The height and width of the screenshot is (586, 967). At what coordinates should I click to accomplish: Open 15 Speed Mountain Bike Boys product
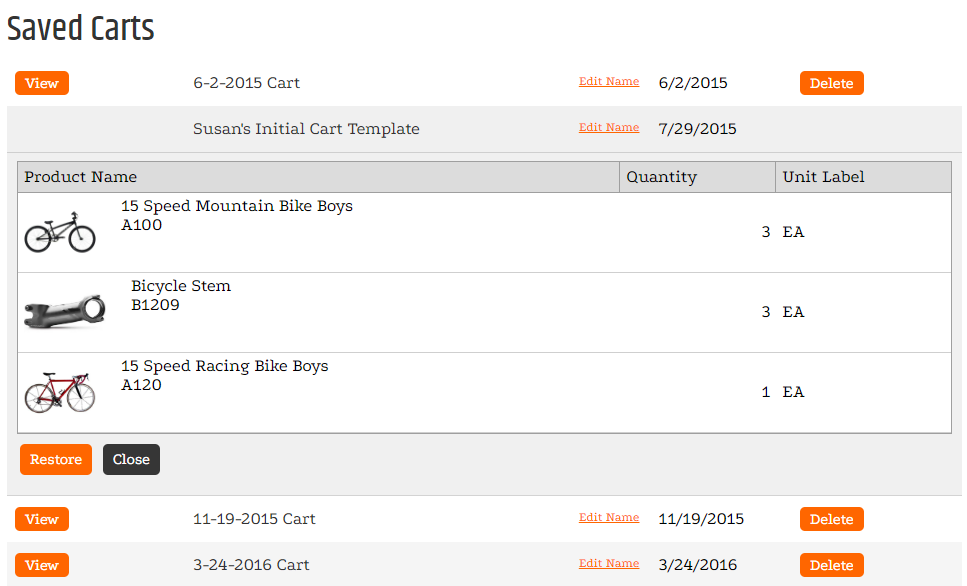tap(237, 206)
